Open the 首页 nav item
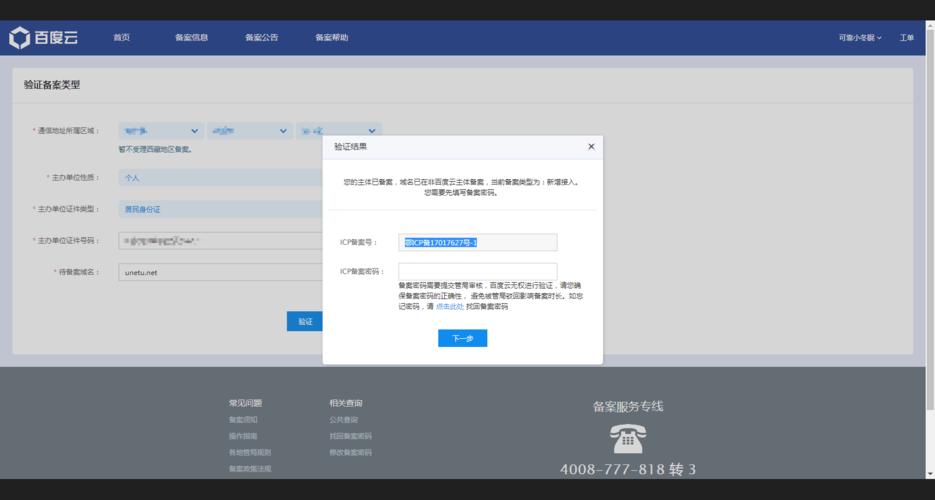The height and width of the screenshot is (500, 935). pos(122,38)
